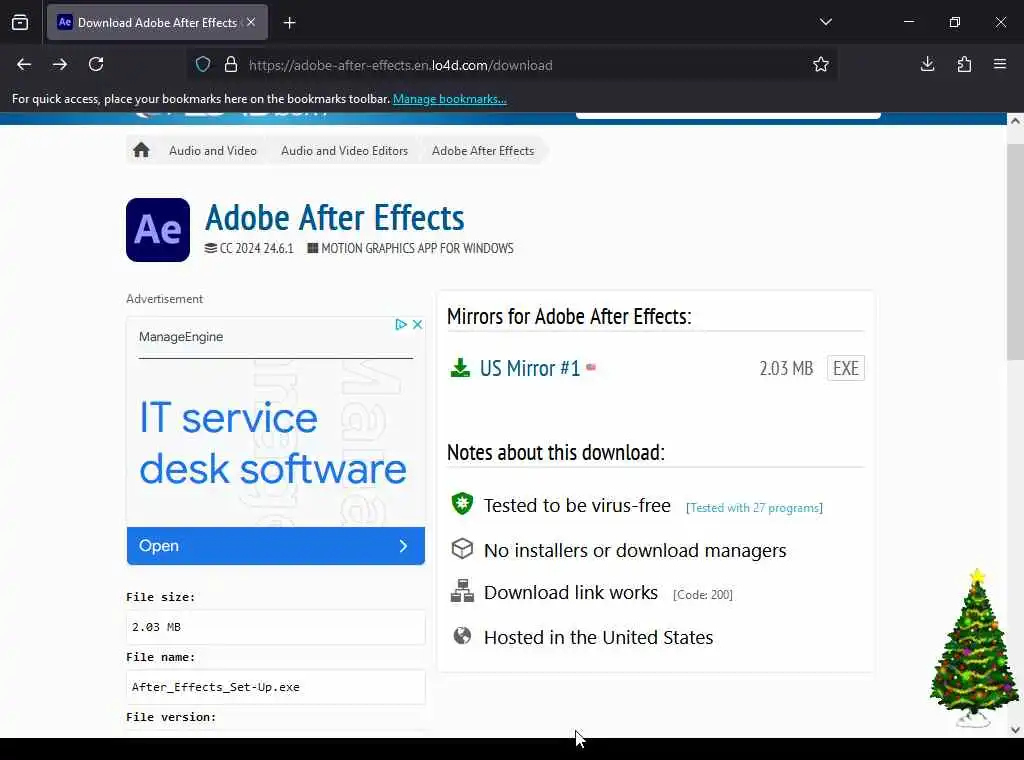Minimize the browser window
1024x760 pixels.
coord(908,22)
